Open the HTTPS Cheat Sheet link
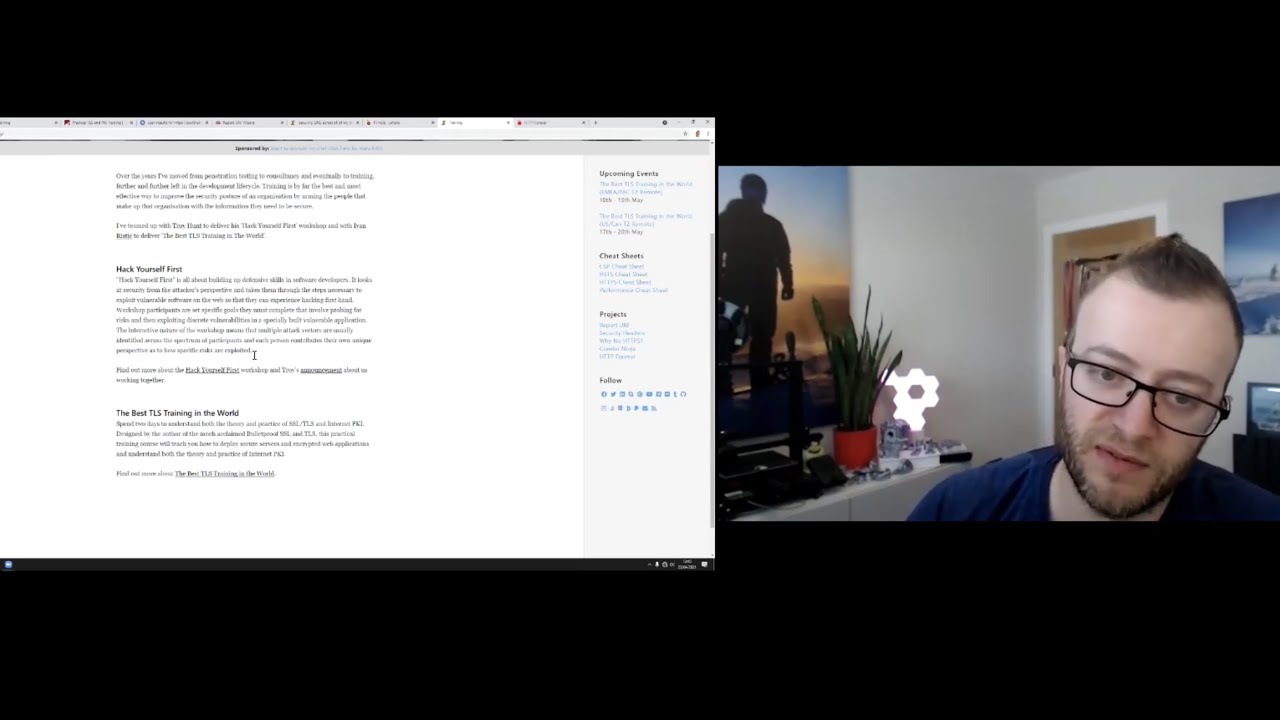 coord(625,282)
